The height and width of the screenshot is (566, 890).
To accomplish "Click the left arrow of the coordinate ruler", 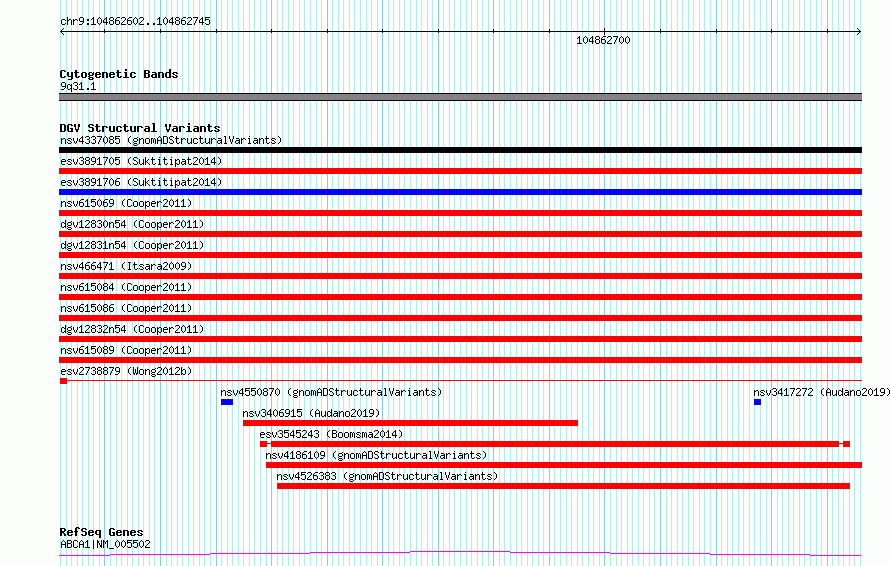I will [x=62, y=32].
